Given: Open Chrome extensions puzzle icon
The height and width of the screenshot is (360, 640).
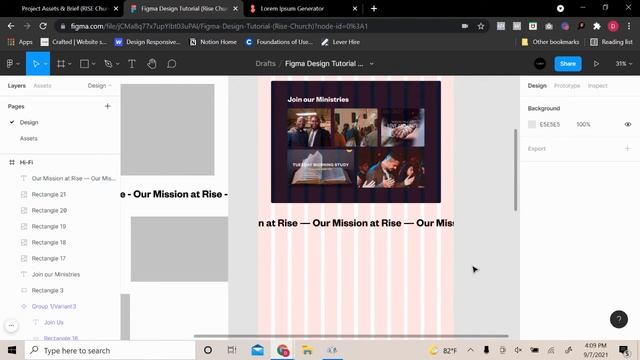Looking at the screenshot, I should click(597, 26).
